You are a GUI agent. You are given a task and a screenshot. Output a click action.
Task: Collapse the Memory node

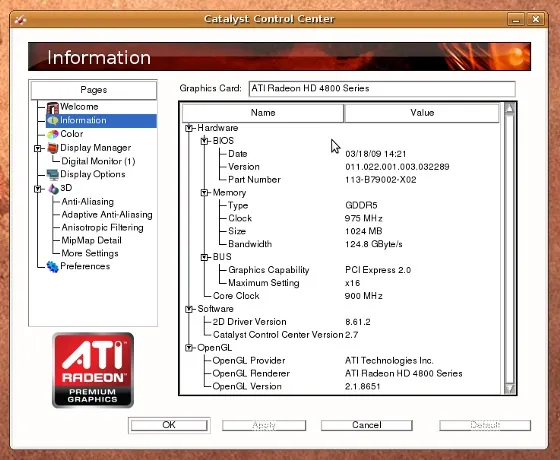(x=204, y=193)
